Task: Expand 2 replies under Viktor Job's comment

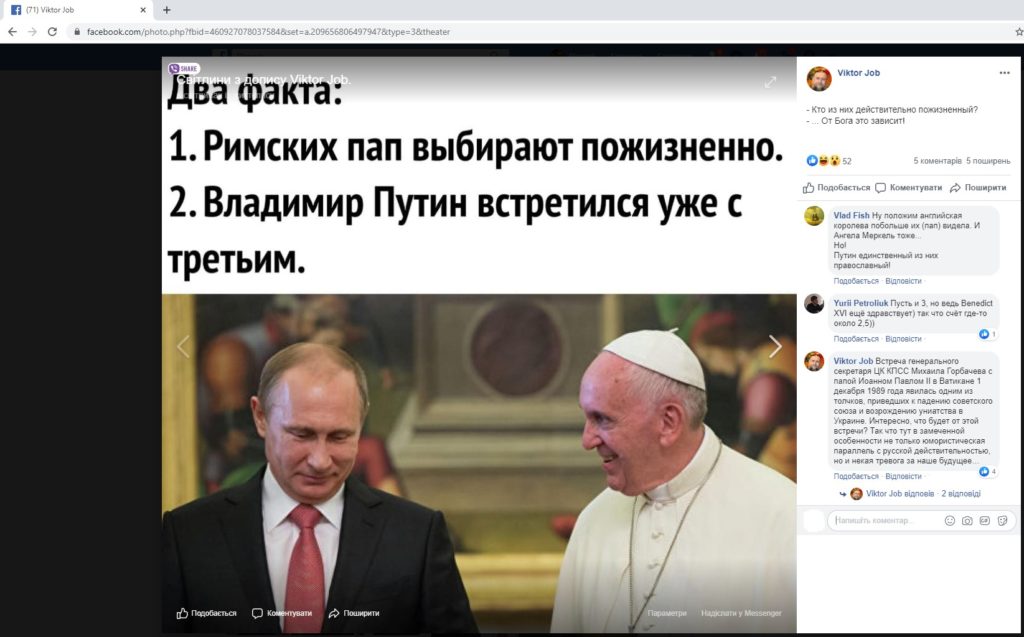Action: (961, 494)
